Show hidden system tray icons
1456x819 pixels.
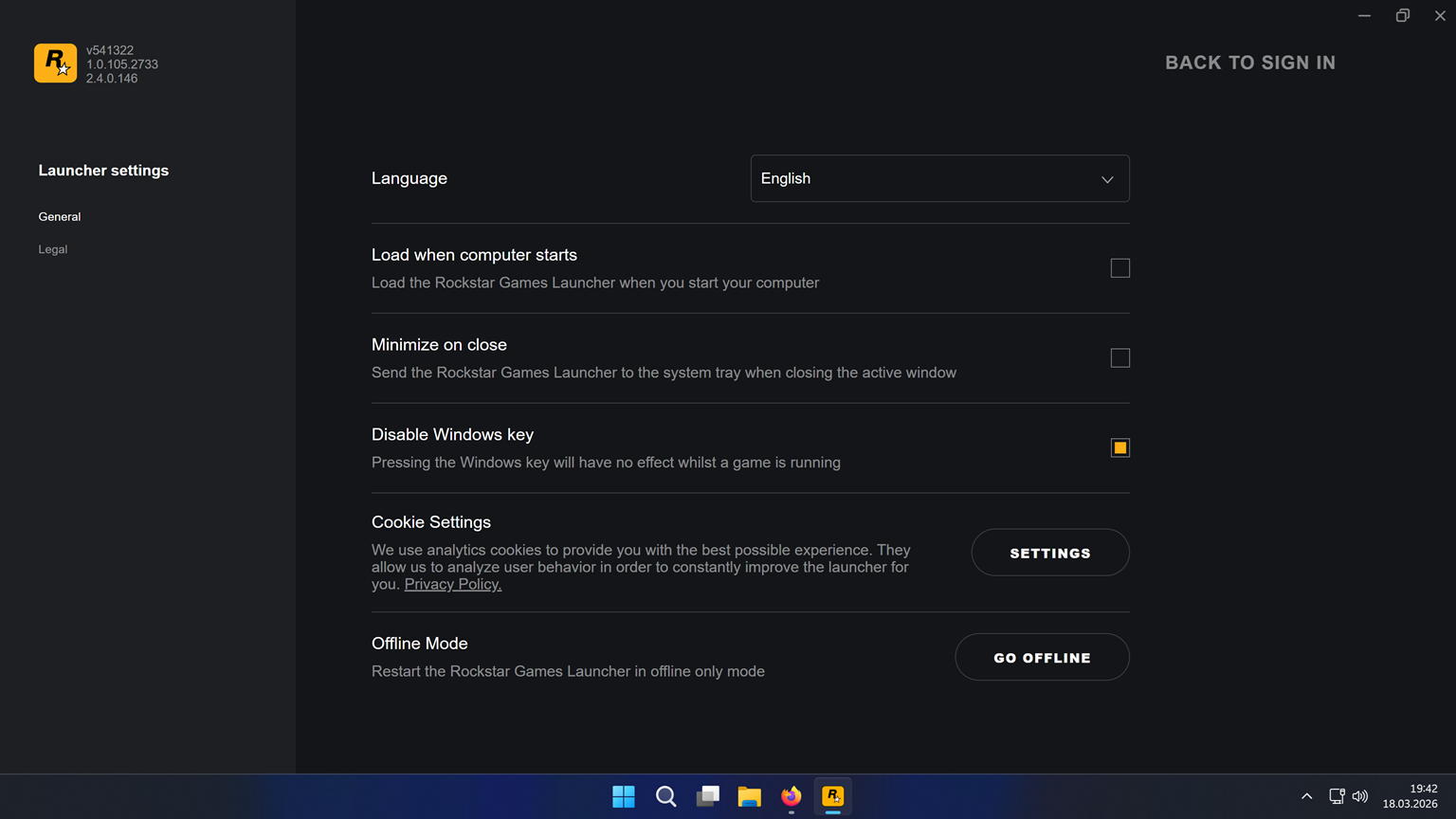pos(1307,796)
